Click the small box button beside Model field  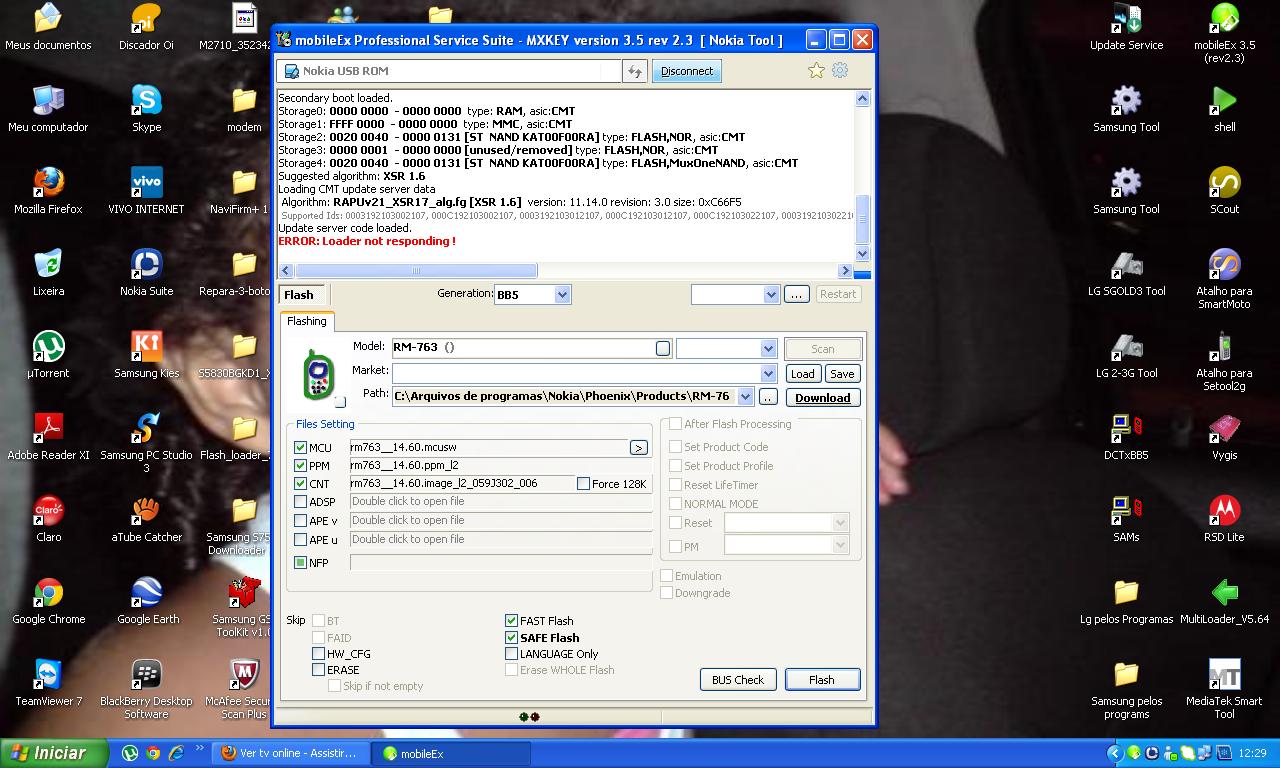(663, 348)
